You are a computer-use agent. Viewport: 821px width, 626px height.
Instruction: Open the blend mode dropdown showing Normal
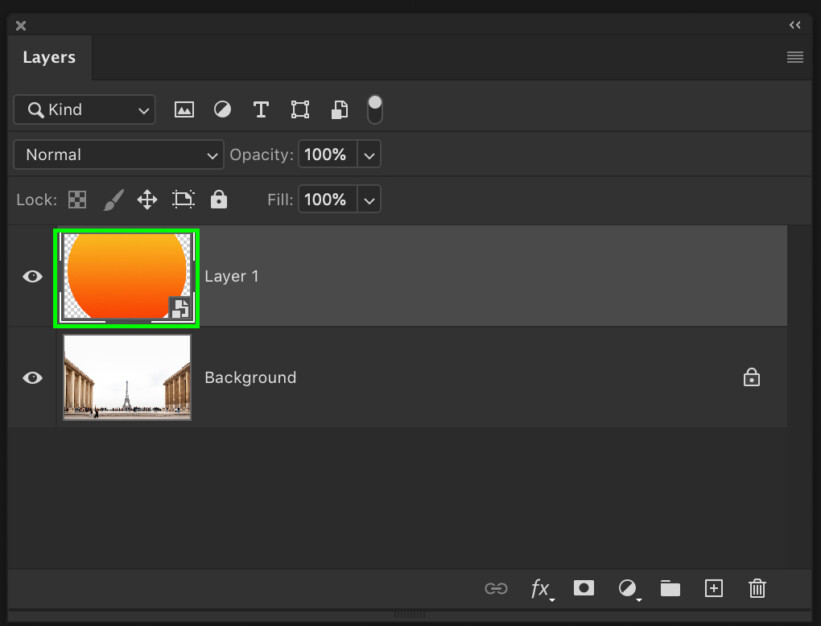tap(118, 155)
